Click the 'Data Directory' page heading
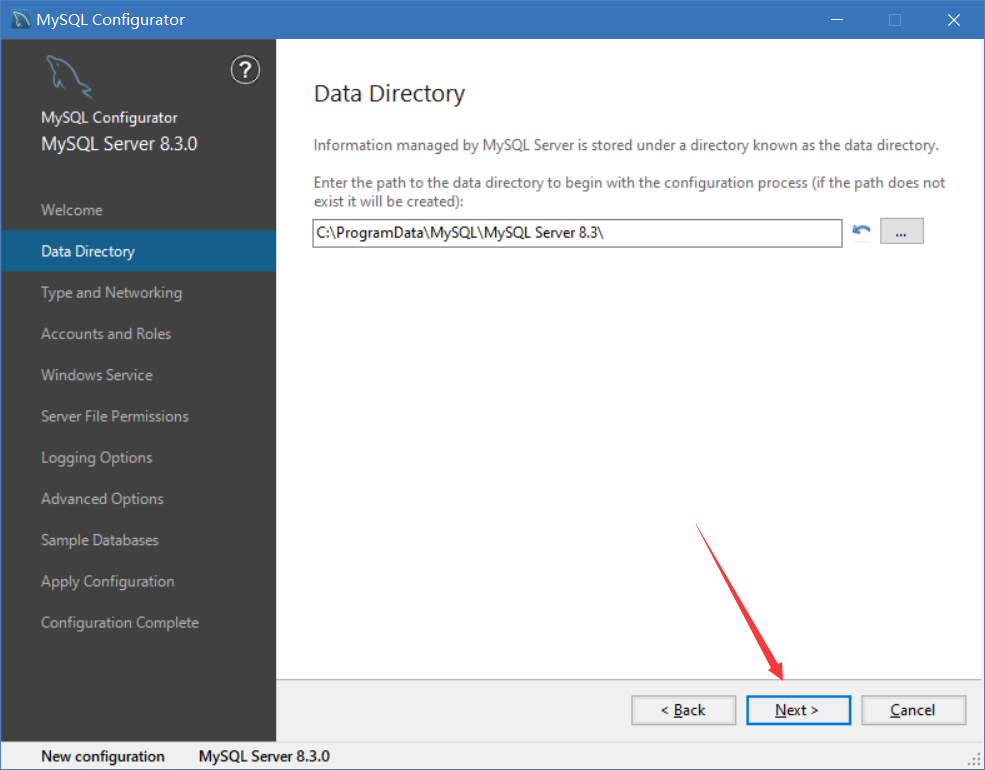The height and width of the screenshot is (770, 985). [x=389, y=94]
